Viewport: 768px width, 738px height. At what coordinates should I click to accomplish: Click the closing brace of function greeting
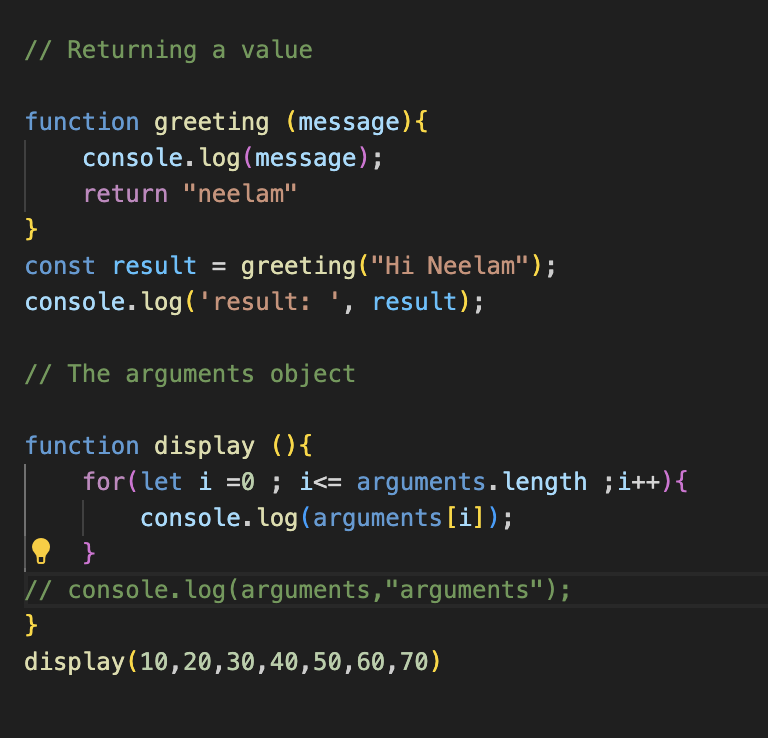(31, 230)
